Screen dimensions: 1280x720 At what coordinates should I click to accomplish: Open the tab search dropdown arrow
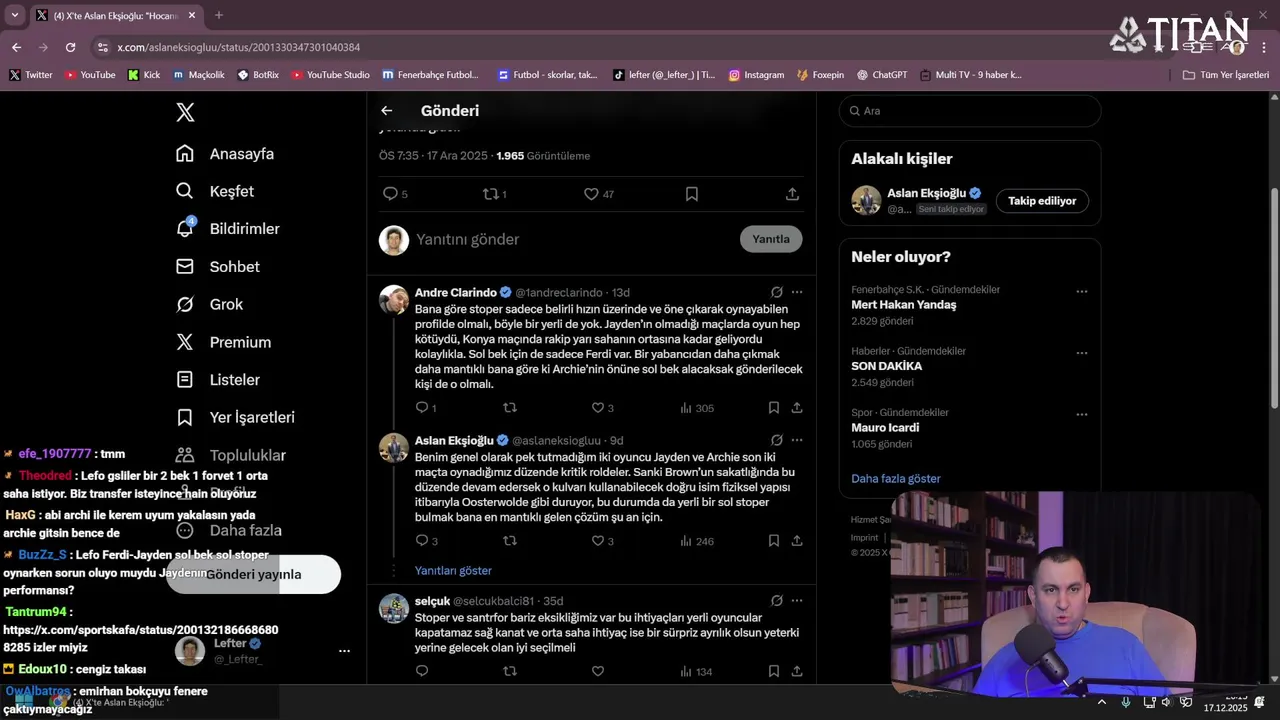(14, 15)
